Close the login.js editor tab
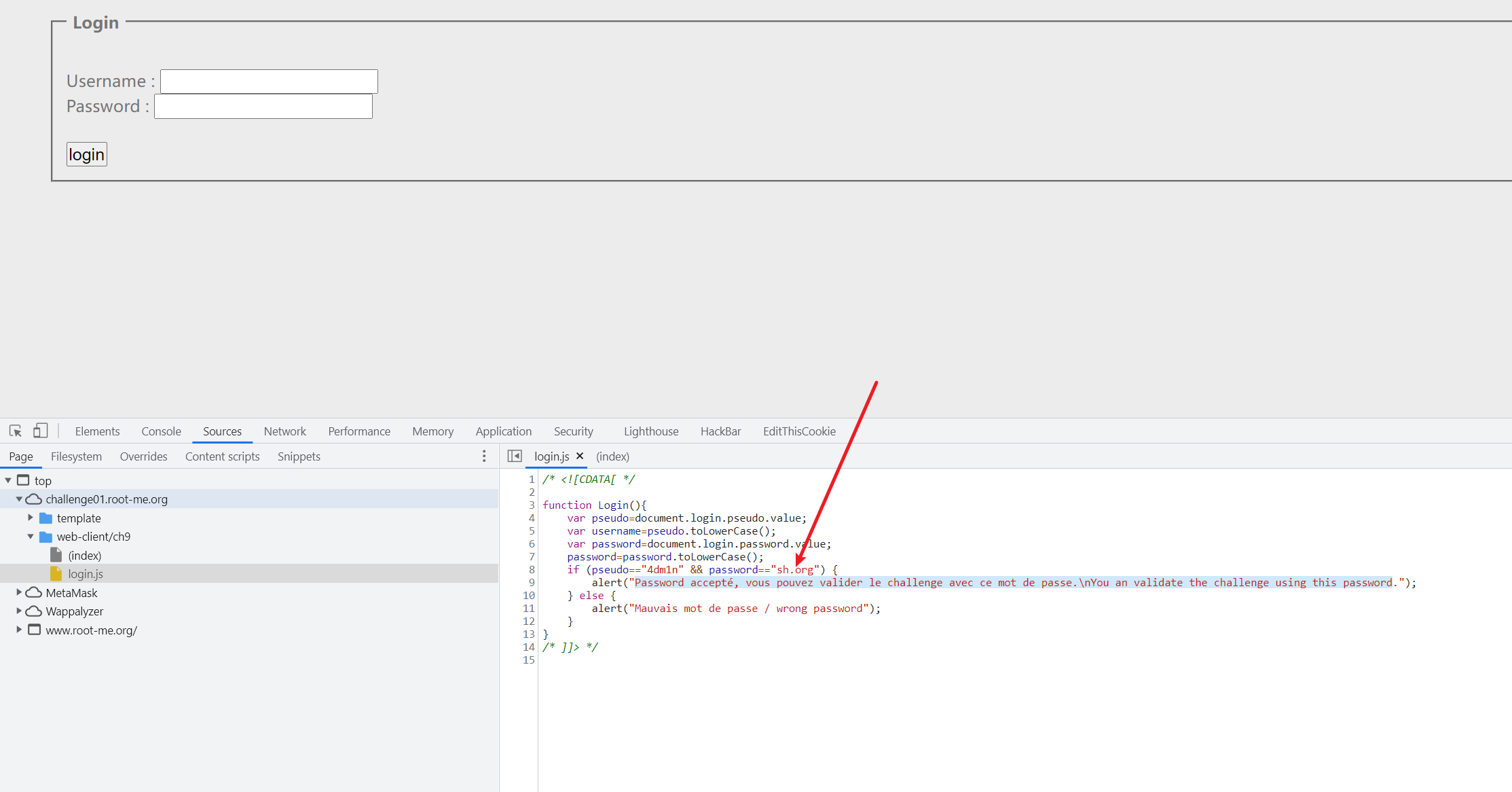Viewport: 1512px width, 792px height. click(x=580, y=456)
